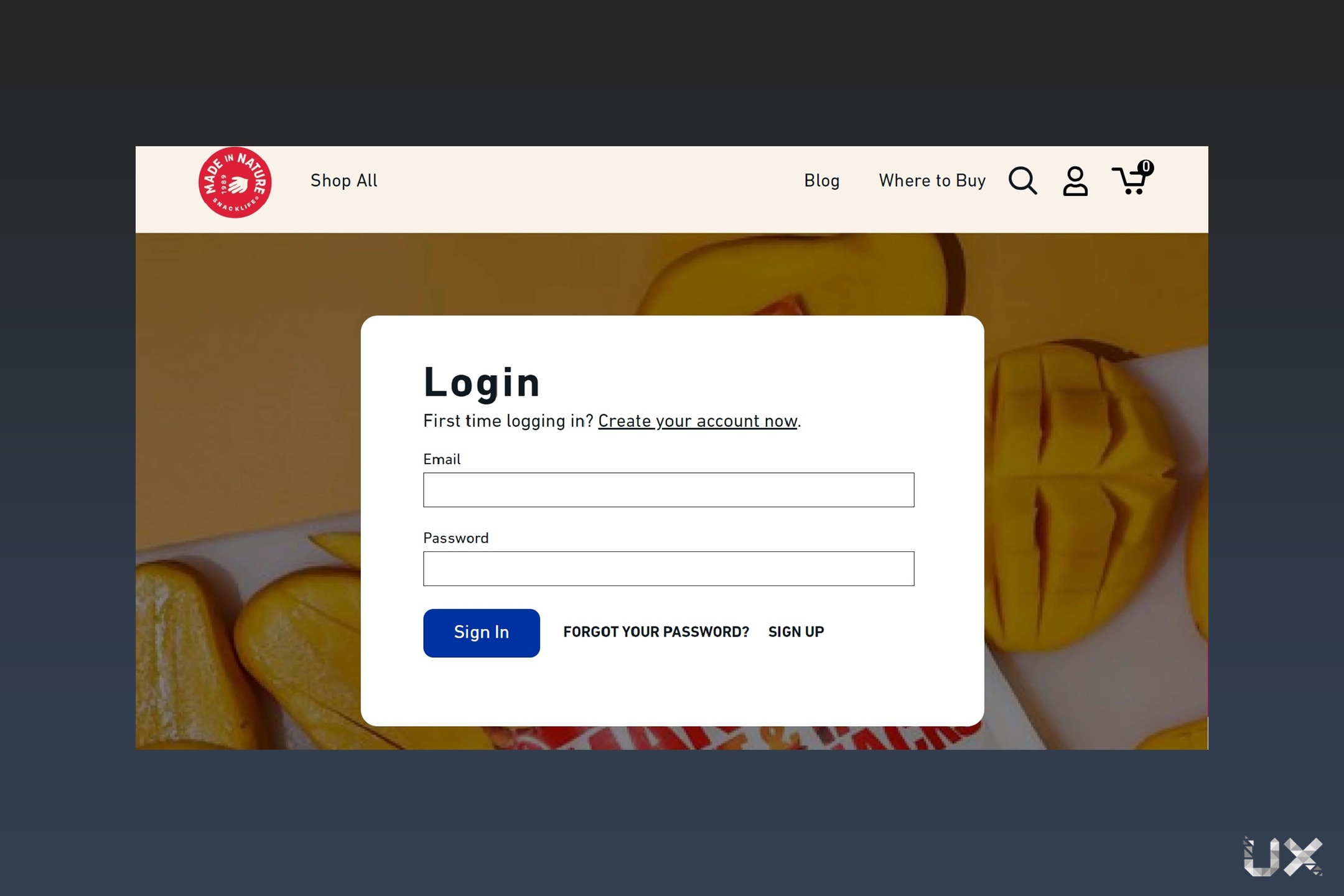Viewport: 1344px width, 896px height.
Task: Focus the Email input field
Action: pyautogui.click(x=669, y=490)
